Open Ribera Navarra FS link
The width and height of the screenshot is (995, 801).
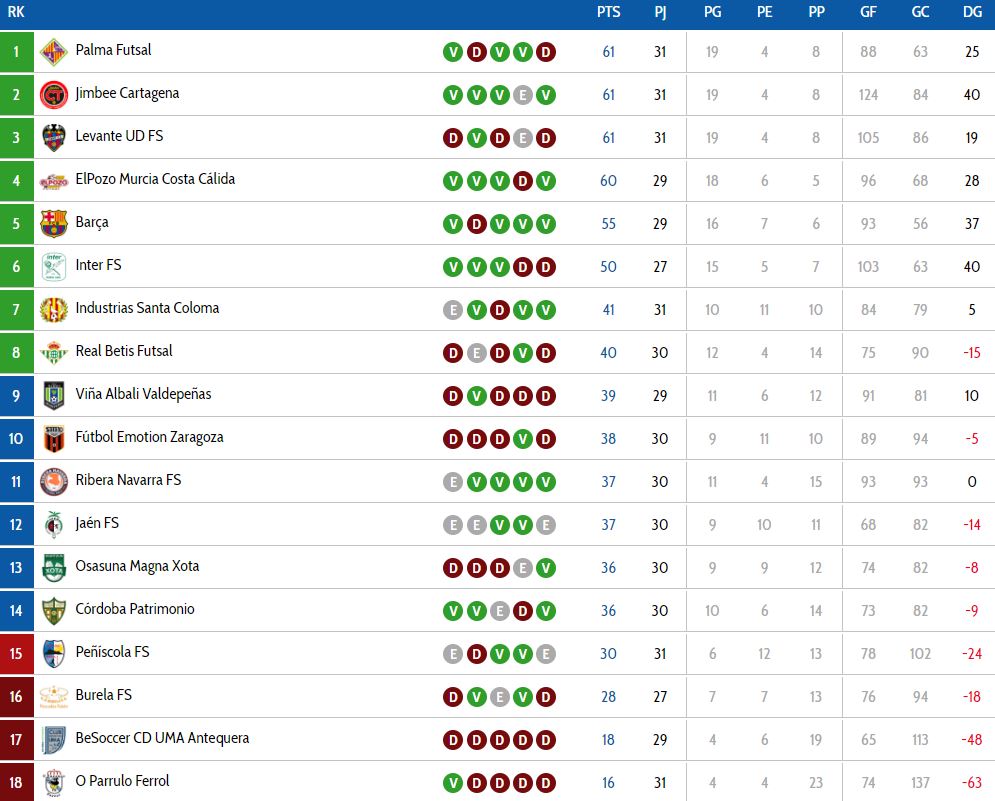point(128,480)
